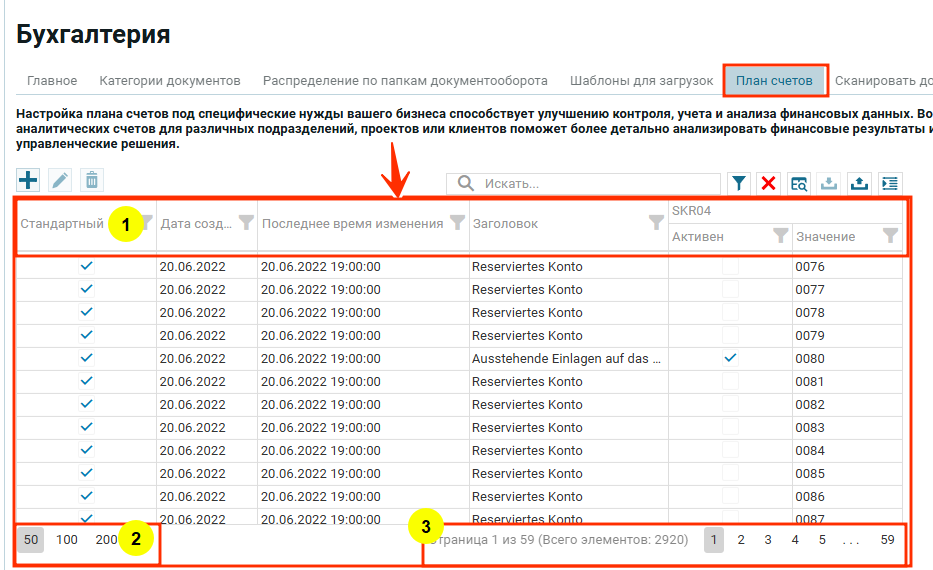
Task: Click the pencil edit icon
Action: (x=60, y=180)
